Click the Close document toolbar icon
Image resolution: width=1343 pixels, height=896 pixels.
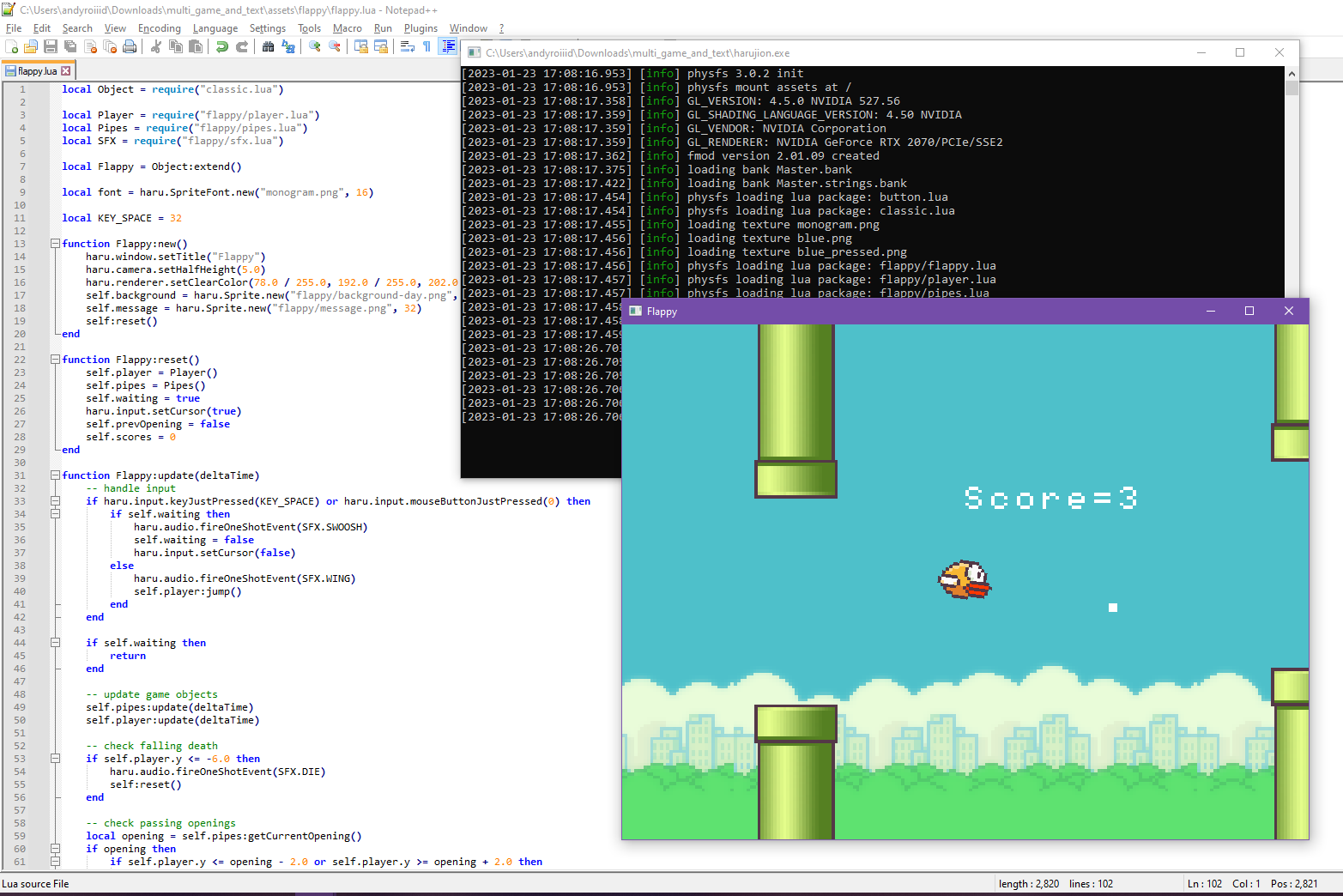point(90,46)
